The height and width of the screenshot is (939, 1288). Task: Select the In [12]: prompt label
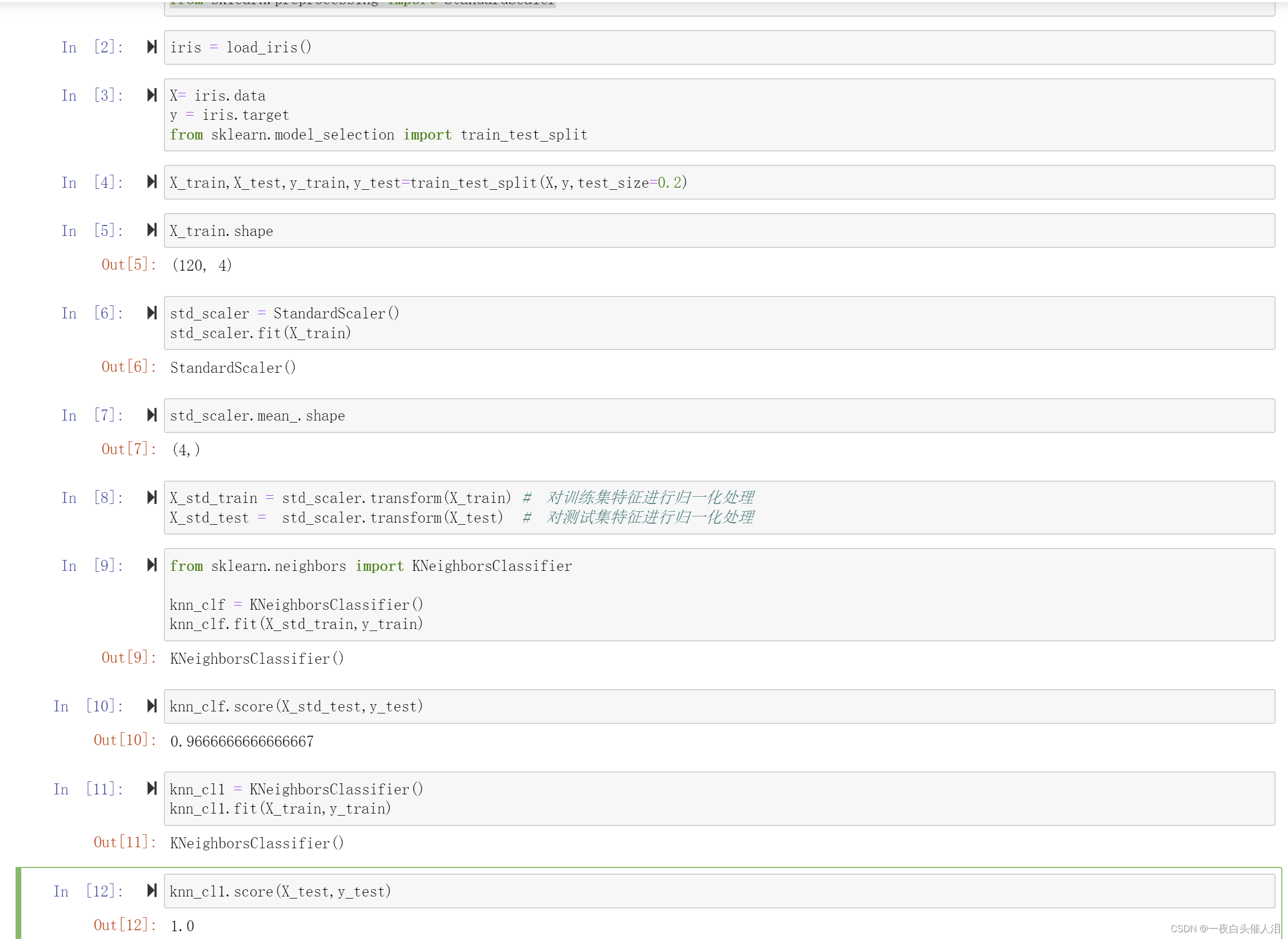[x=88, y=891]
